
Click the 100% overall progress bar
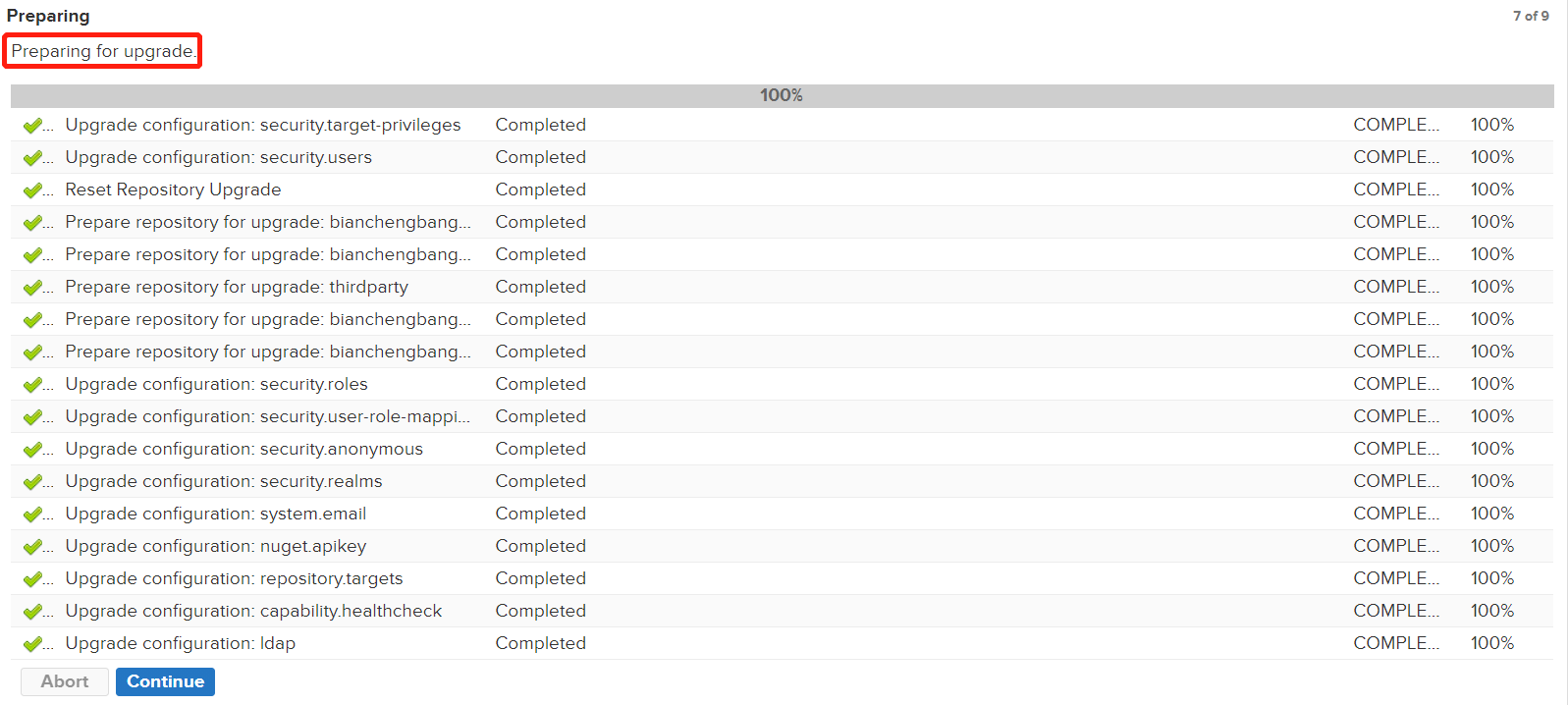pos(782,95)
